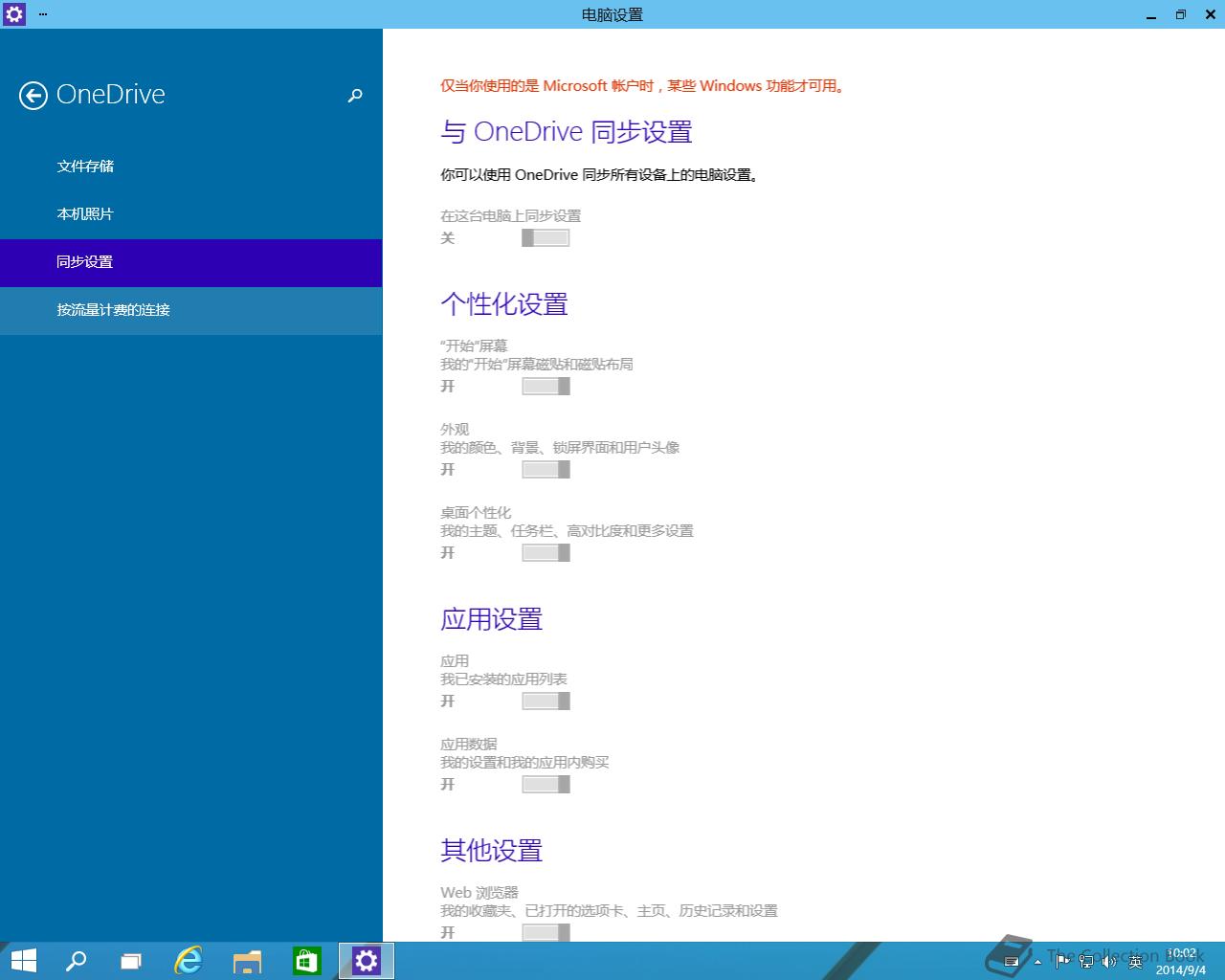Toggle the 桌面个性化 sync switch

point(546,553)
